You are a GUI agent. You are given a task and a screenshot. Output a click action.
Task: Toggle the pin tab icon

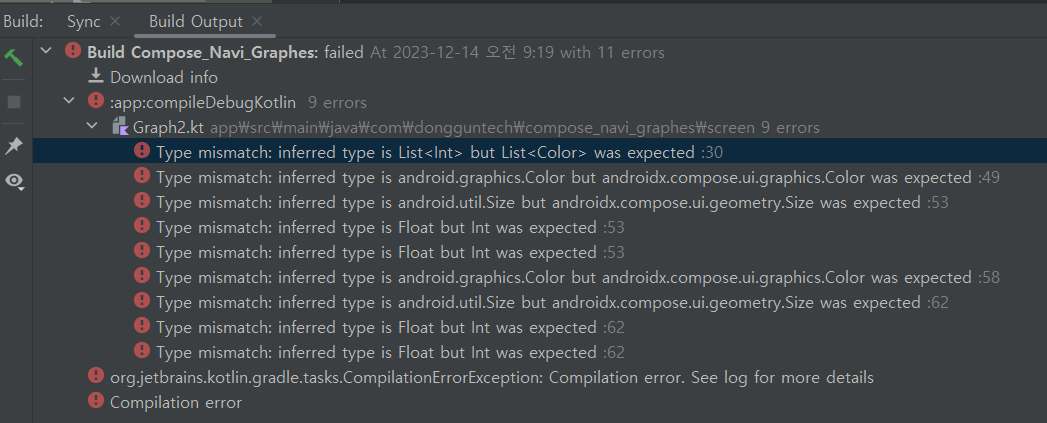[x=14, y=146]
